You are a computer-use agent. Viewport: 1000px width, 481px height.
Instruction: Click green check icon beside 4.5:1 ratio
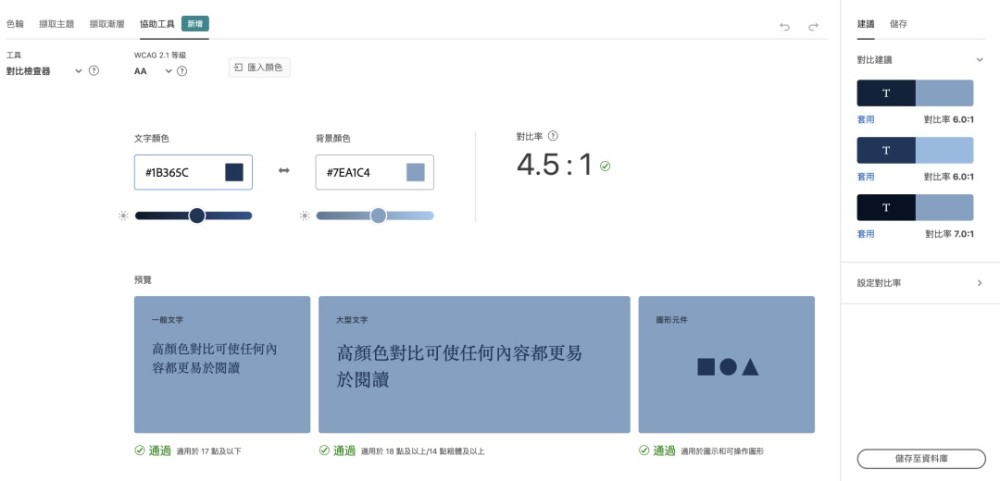coord(605,166)
